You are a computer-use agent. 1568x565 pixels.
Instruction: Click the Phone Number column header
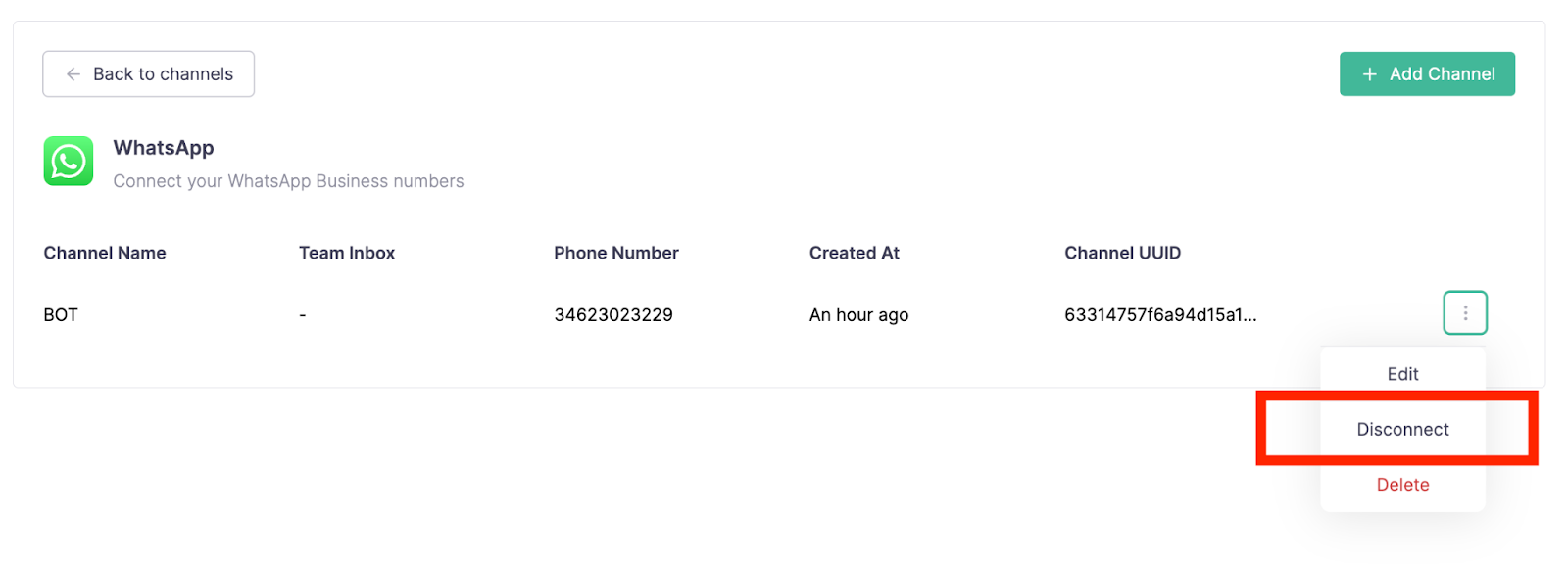click(615, 253)
